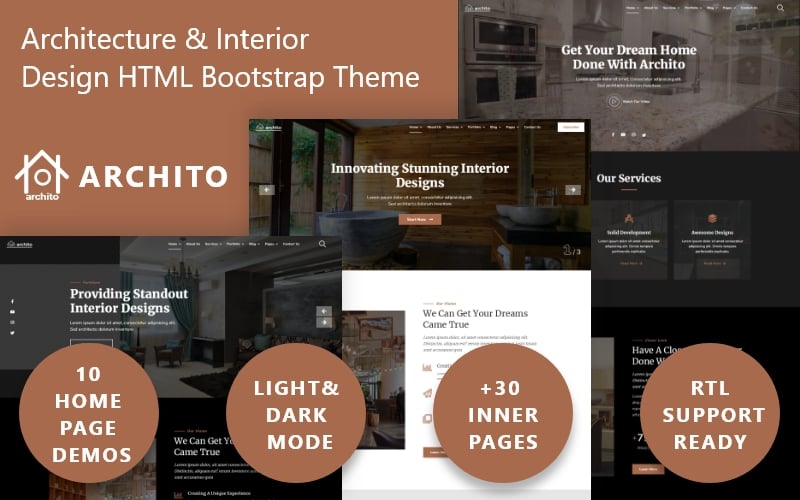The width and height of the screenshot is (800, 500).
Task: Click the 1/3 slide counter
Action: pyautogui.click(x=572, y=251)
